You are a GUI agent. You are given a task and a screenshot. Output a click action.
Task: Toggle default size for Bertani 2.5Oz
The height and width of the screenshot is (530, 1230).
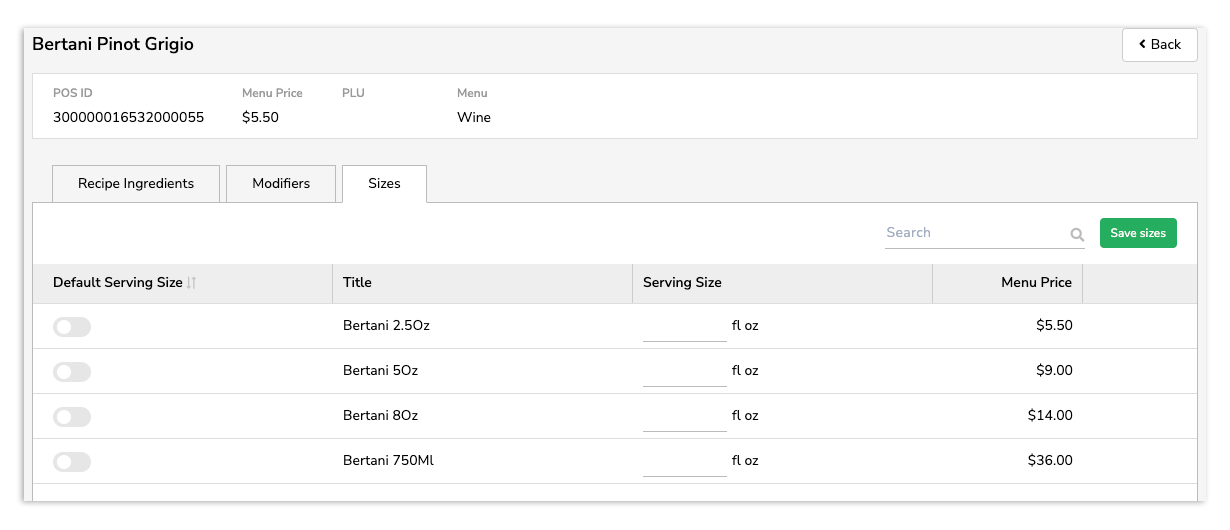point(72,327)
